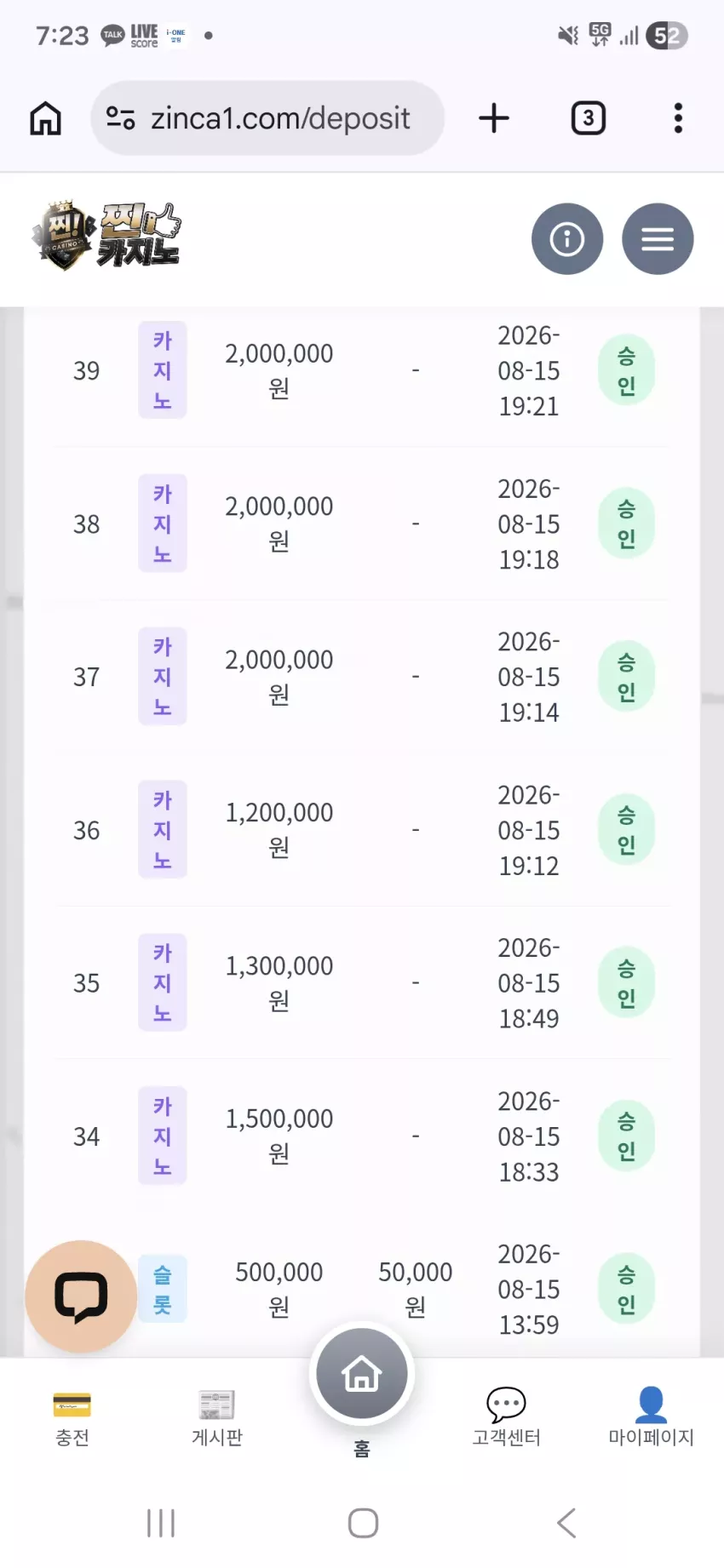Tap the Android recent apps button
The image size is (724, 1568).
point(160,1523)
